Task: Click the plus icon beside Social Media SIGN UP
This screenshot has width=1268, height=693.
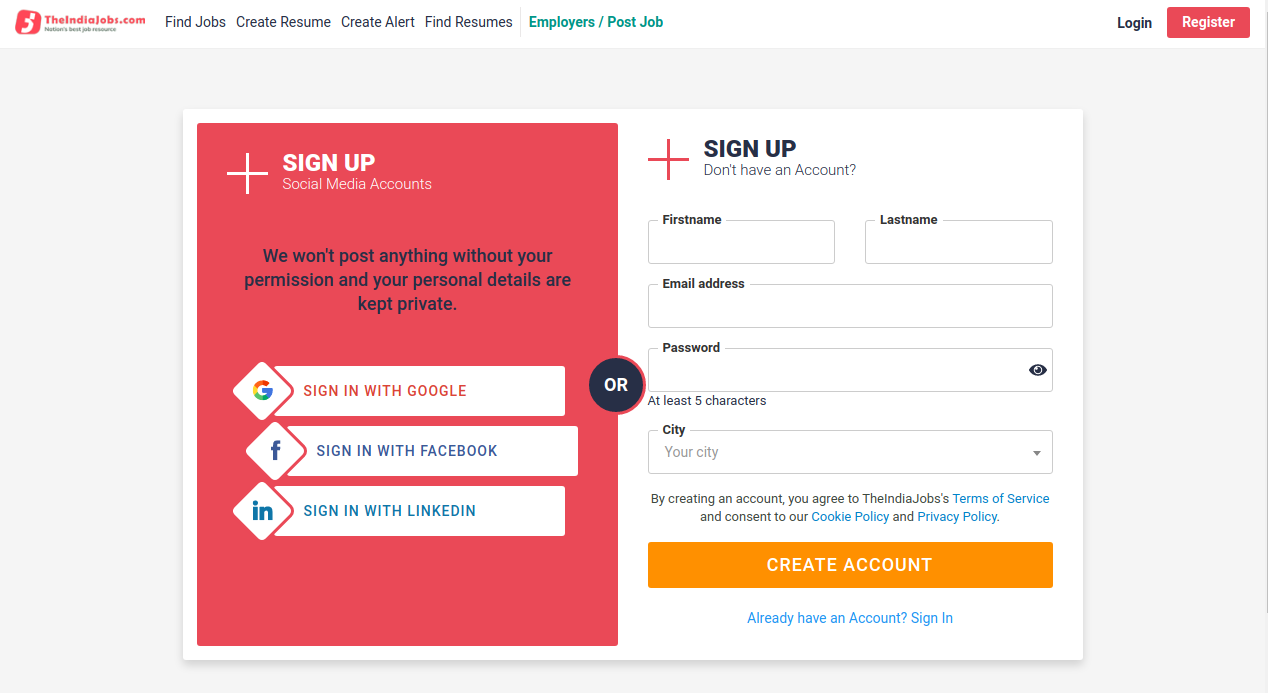Action: click(247, 172)
